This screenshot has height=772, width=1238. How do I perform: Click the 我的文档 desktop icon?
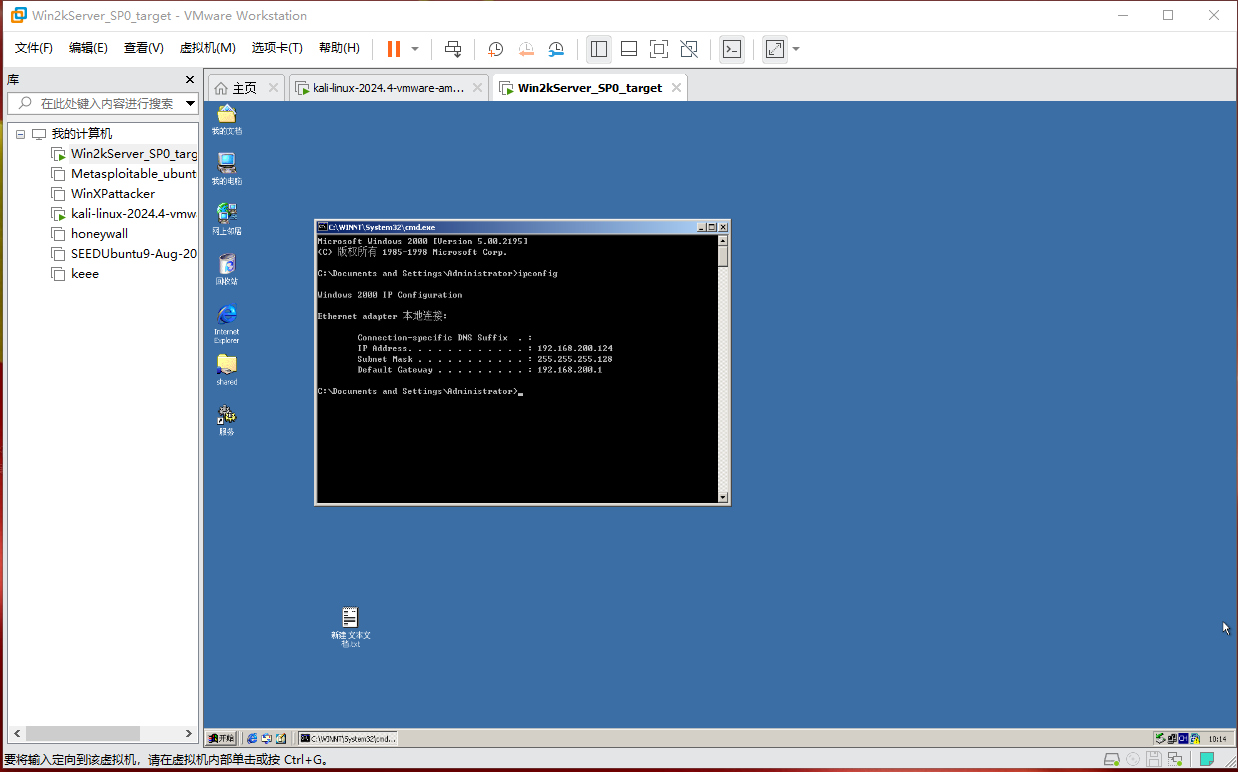(x=227, y=120)
